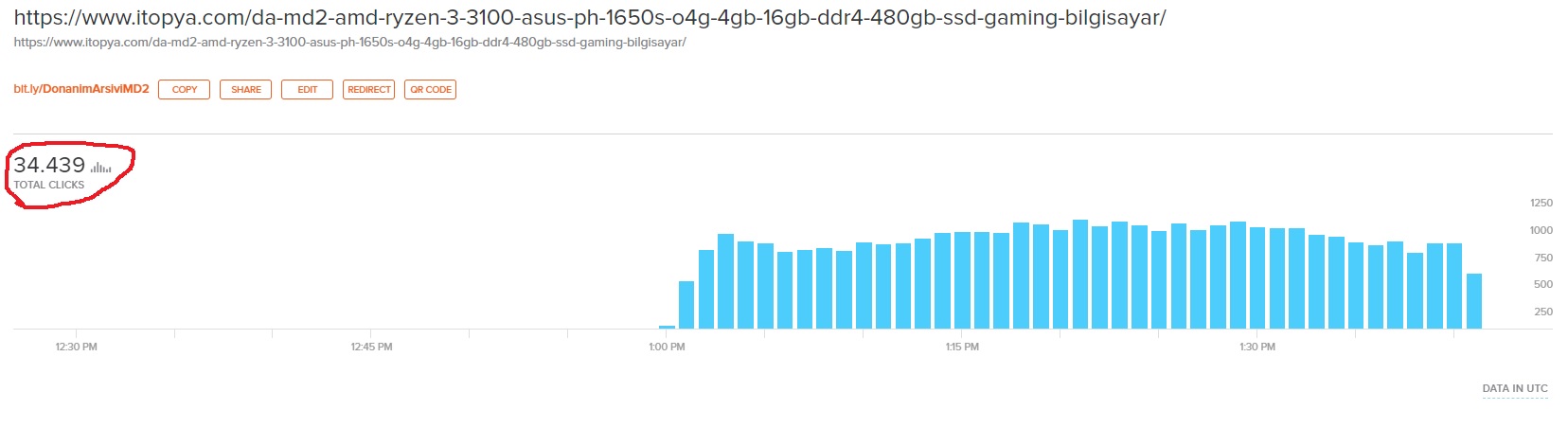The image size is (1568, 428).
Task: Open the REDIRECT option
Action: point(368,90)
